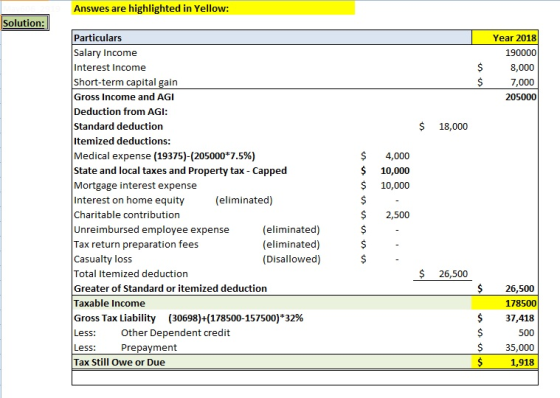Click the 'Interest on home equity' label
The image size is (560, 398).
[129, 200]
